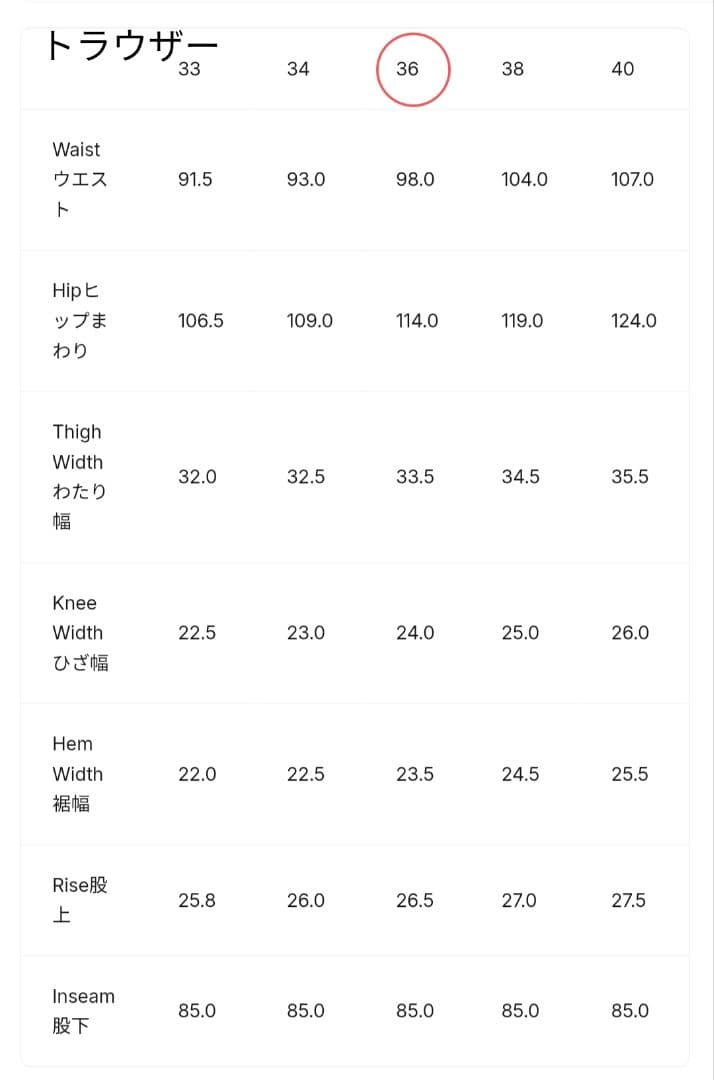This screenshot has width=714, height=1080.
Task: Select the size 34 column header
Action: click(298, 69)
